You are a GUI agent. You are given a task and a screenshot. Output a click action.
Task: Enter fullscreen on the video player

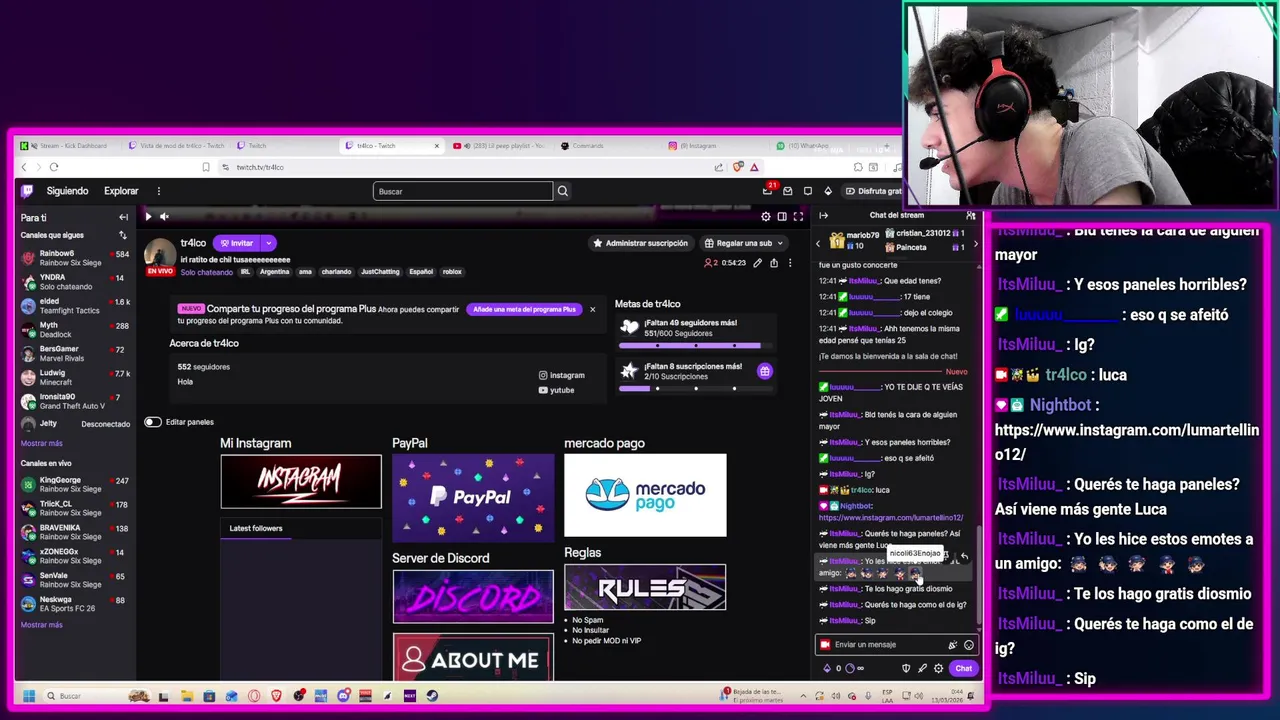click(x=798, y=216)
